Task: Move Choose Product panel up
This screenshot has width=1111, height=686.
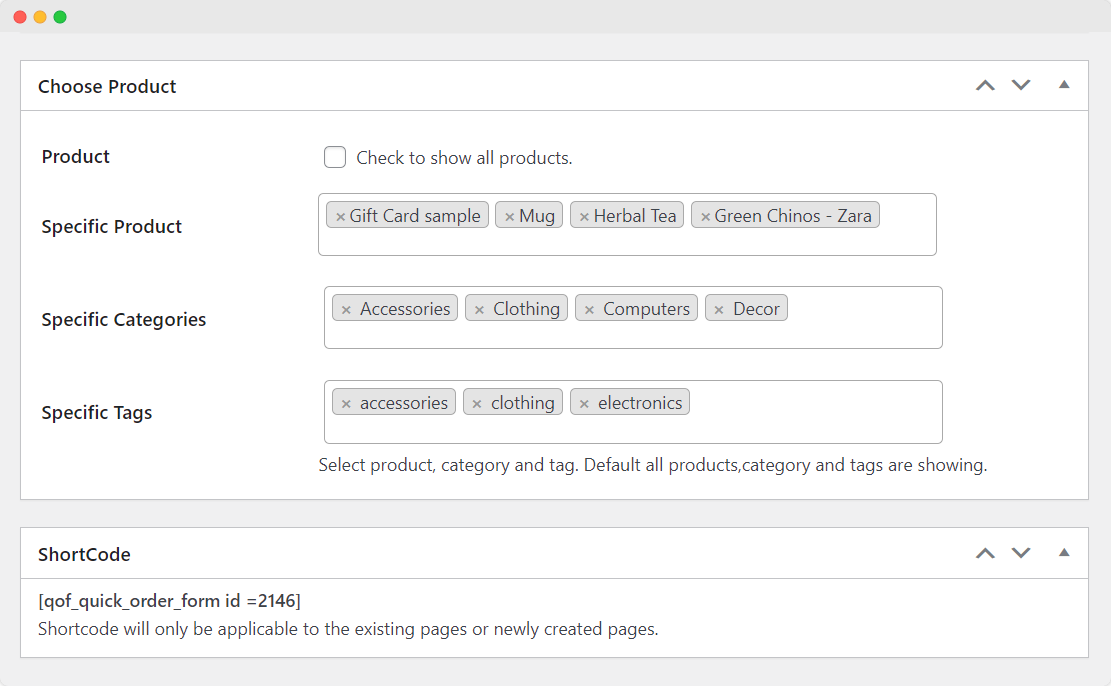Action: point(985,86)
